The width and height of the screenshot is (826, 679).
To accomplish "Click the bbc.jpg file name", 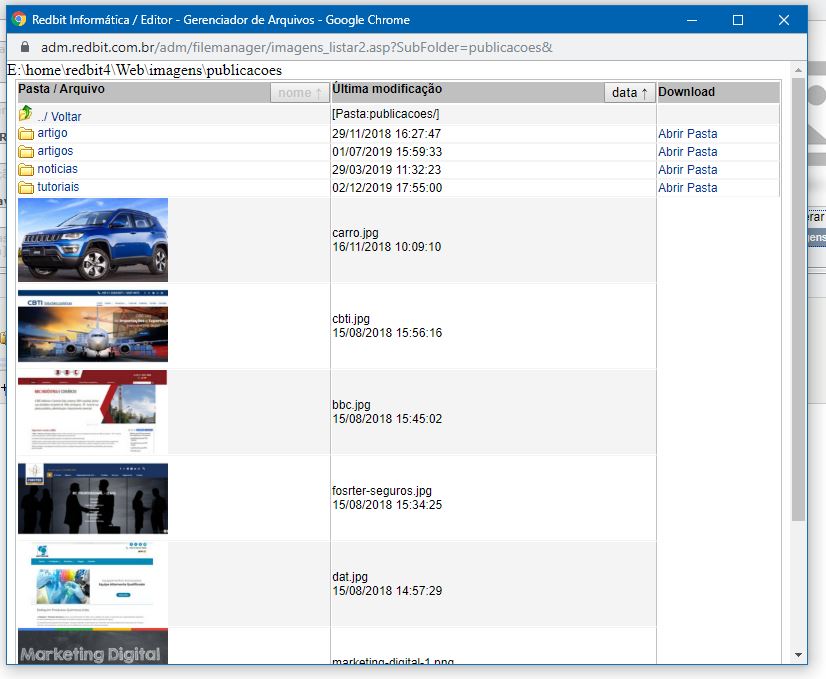I will (x=351, y=405).
